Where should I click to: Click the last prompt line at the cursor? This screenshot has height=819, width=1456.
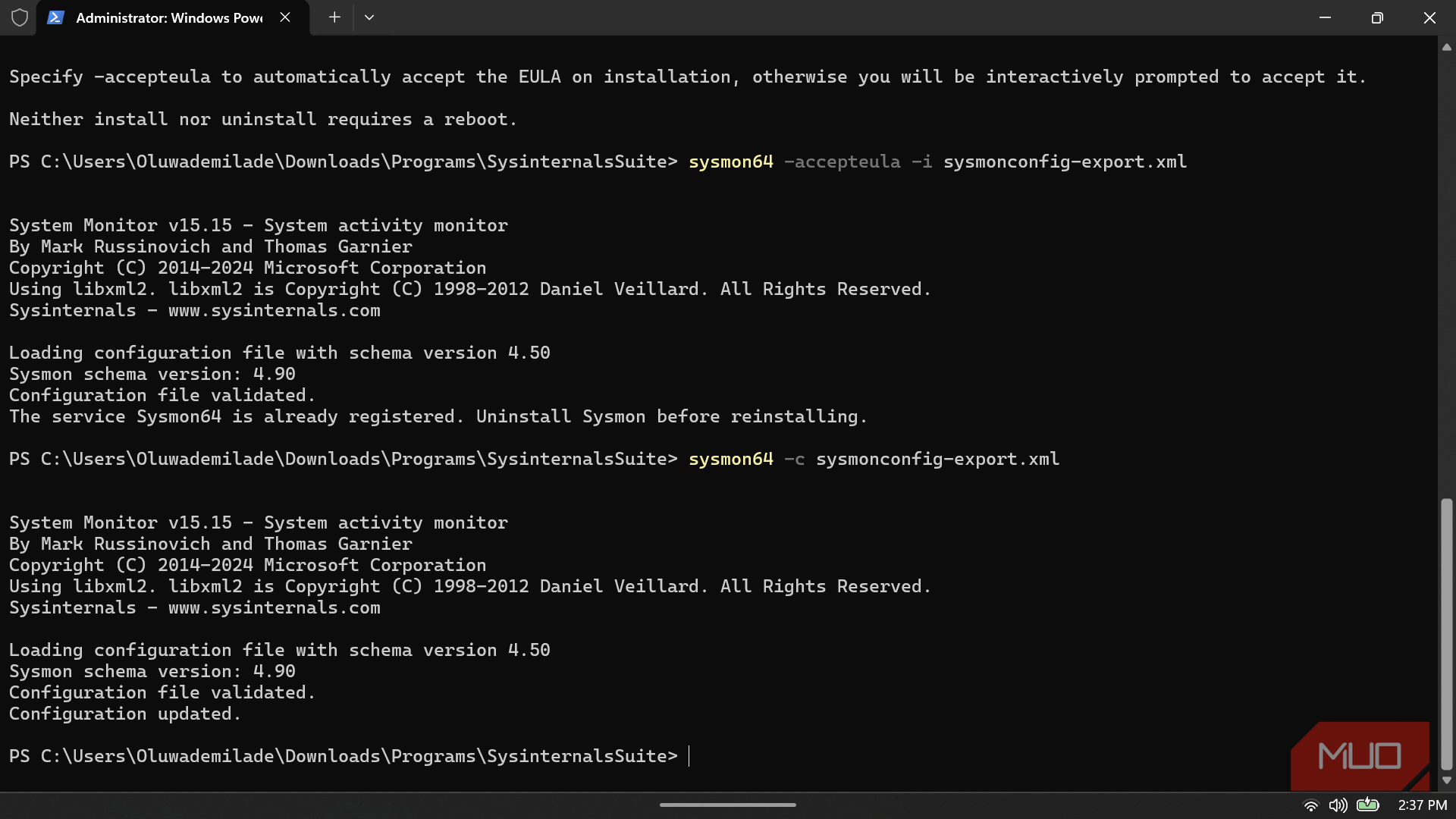(349, 757)
